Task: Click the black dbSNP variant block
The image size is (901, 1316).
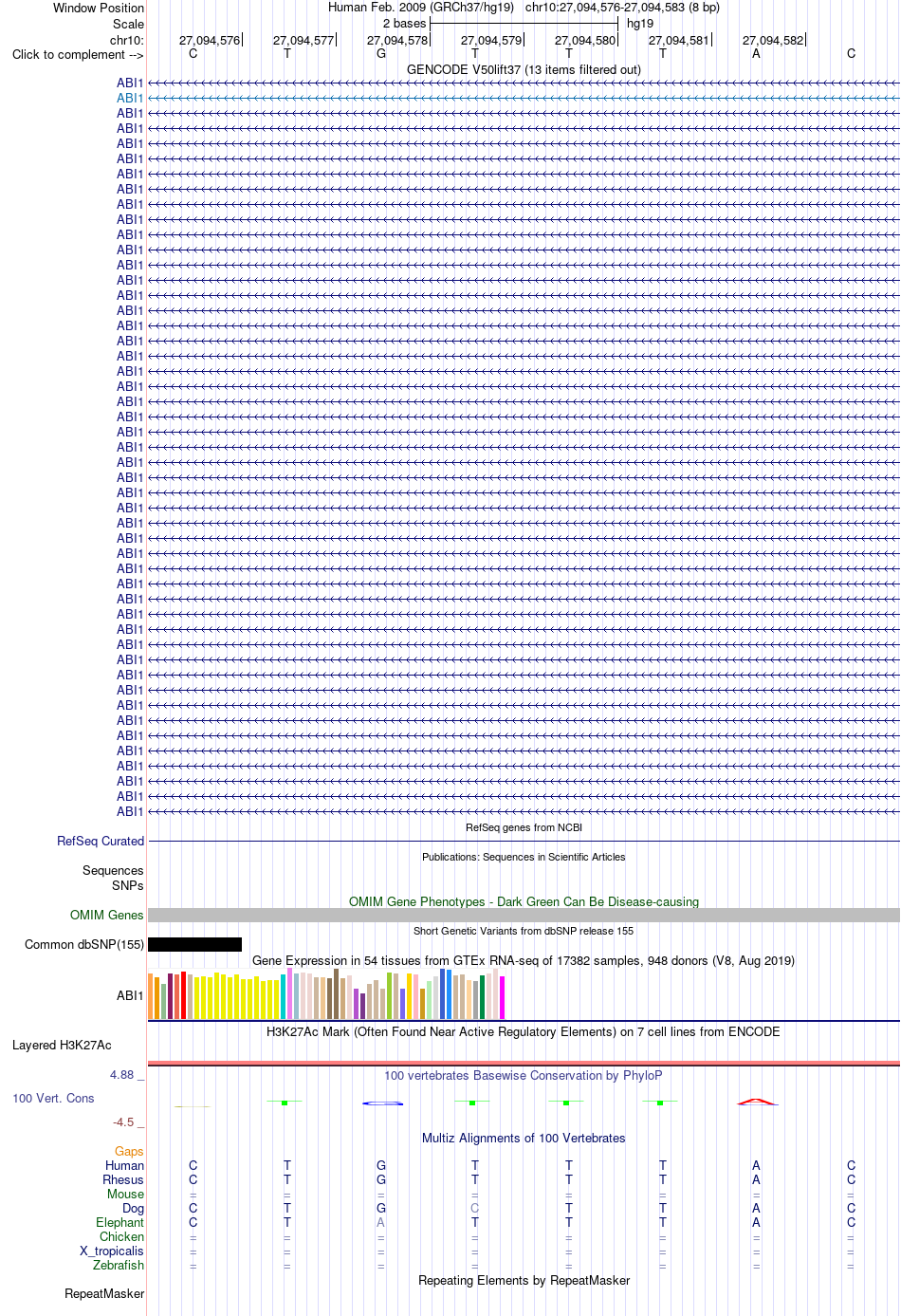Action: [194, 944]
